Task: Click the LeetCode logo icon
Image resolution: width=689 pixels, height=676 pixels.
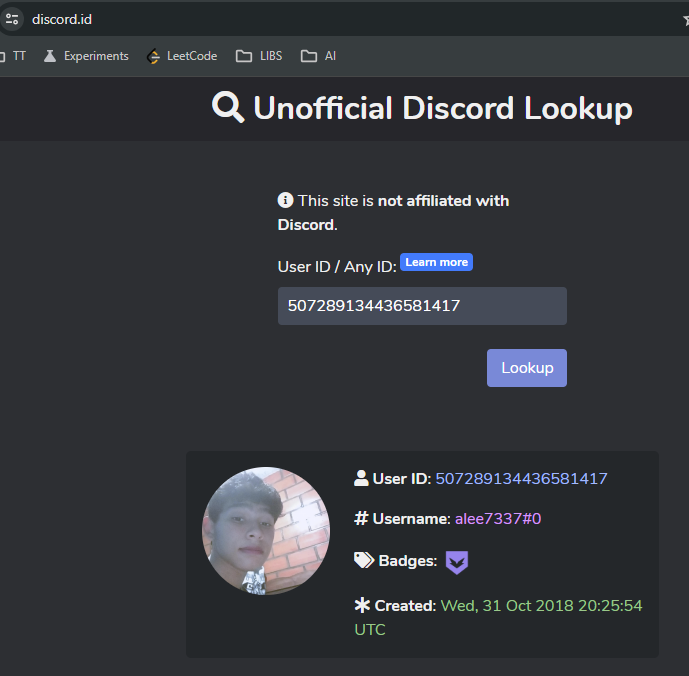Action: (x=153, y=56)
